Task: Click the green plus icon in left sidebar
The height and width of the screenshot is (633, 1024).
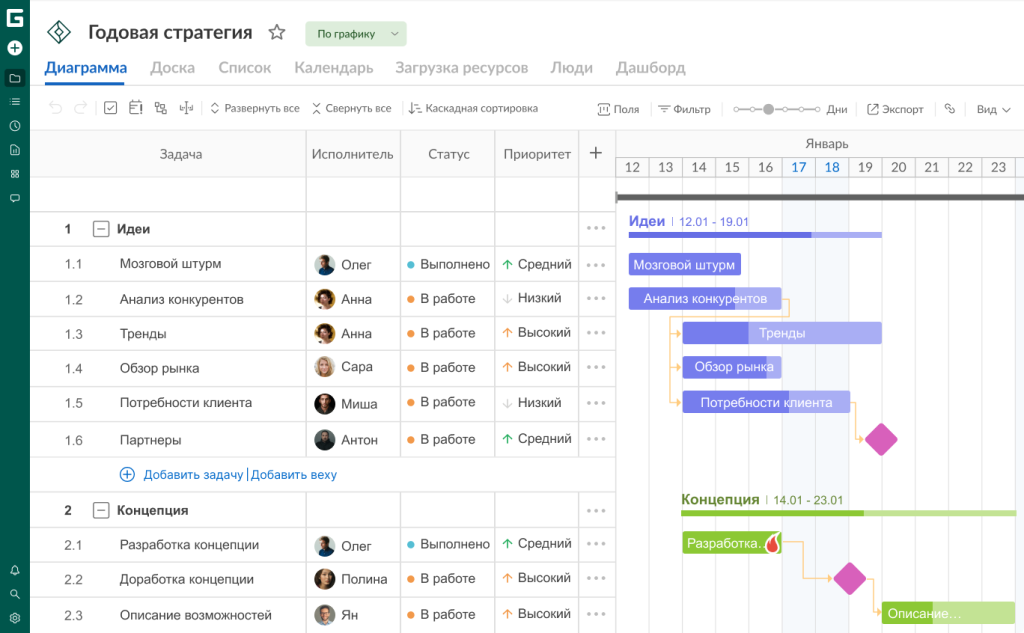Action: [x=14, y=48]
